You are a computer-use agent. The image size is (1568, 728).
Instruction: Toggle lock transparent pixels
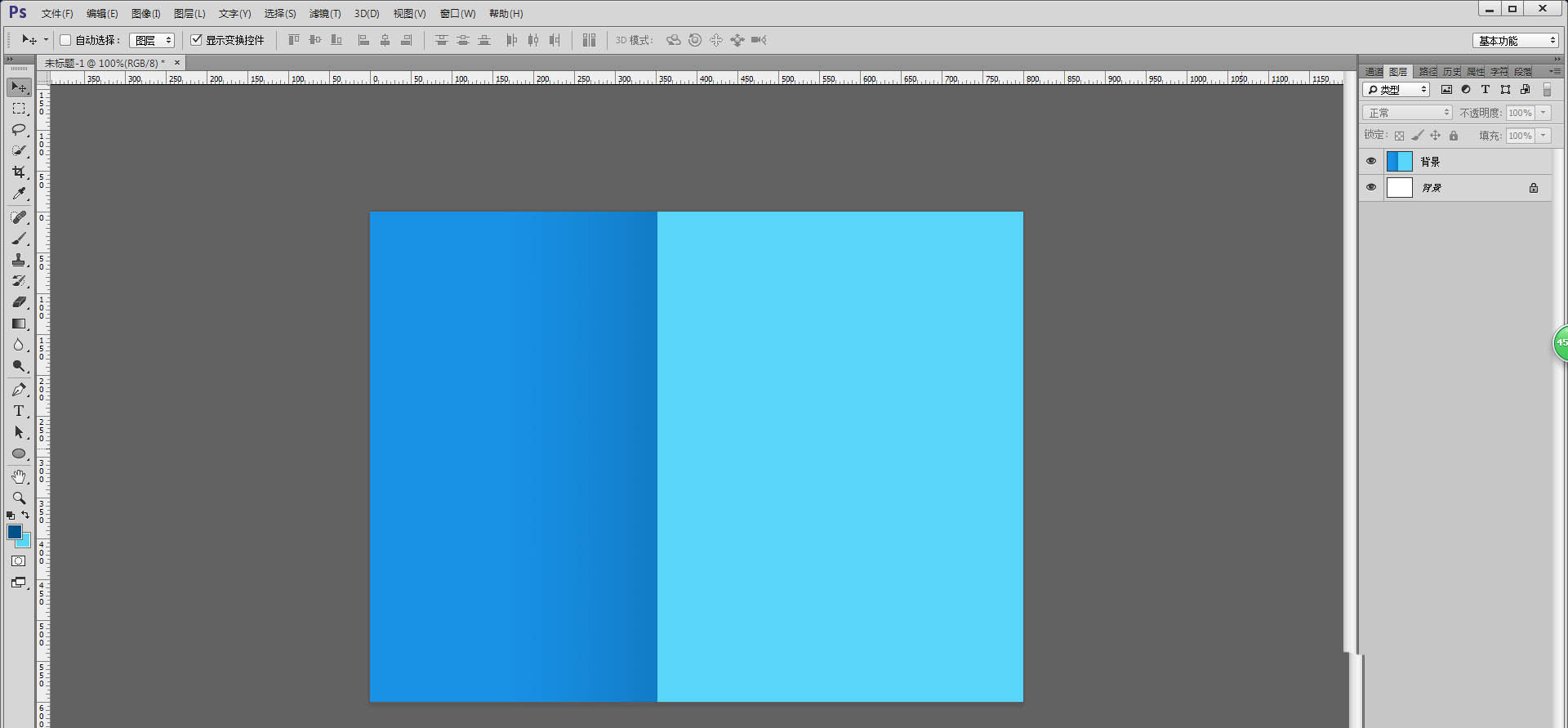1399,136
